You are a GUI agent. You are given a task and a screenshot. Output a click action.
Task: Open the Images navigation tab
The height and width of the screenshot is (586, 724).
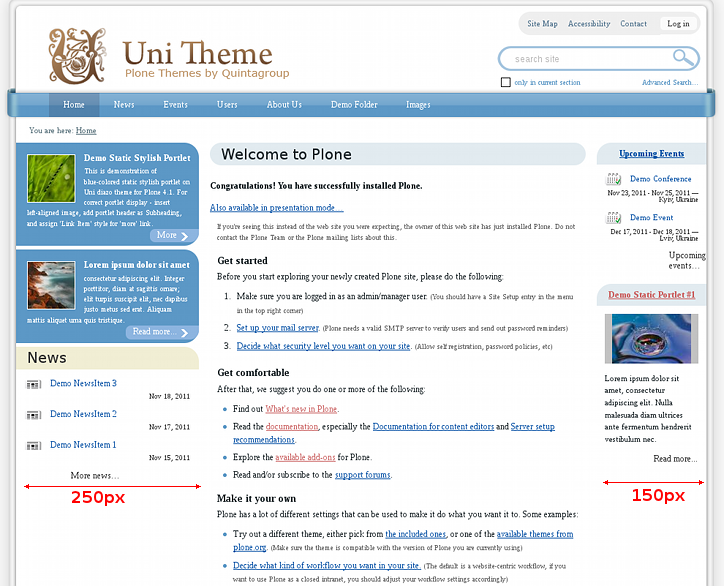point(418,105)
